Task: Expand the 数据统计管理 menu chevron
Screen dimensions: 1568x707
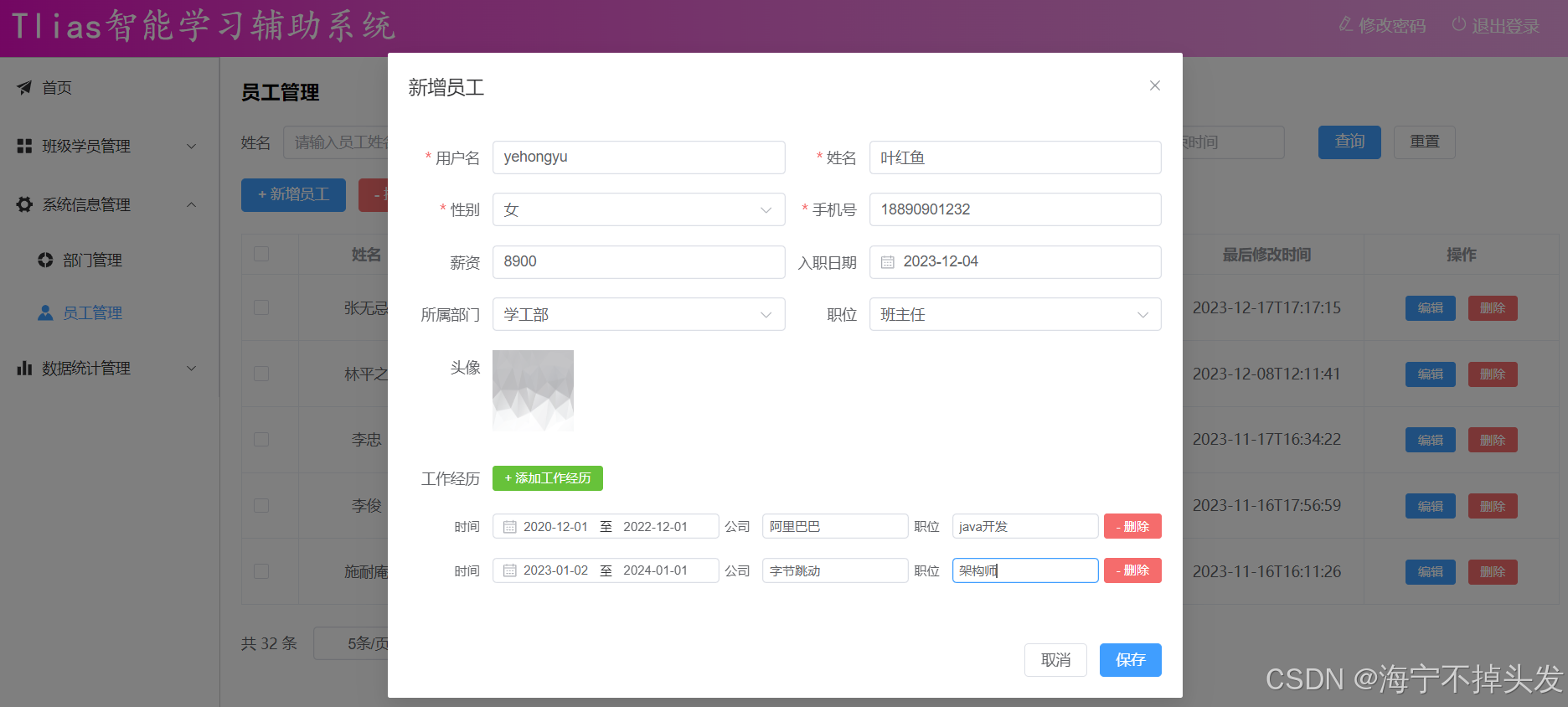Action: coord(191,368)
